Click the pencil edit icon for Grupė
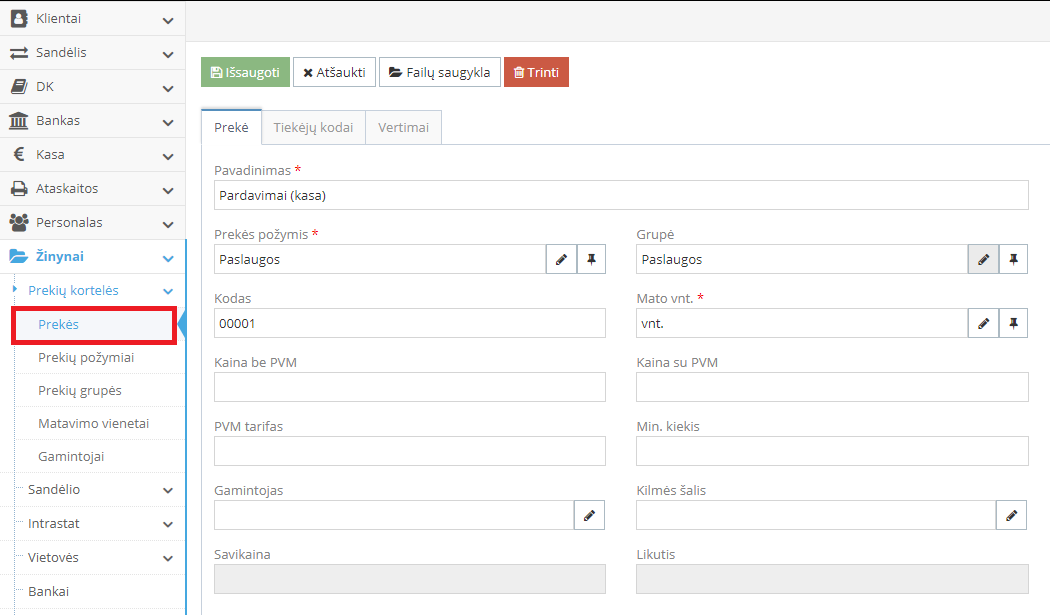 pos(983,259)
